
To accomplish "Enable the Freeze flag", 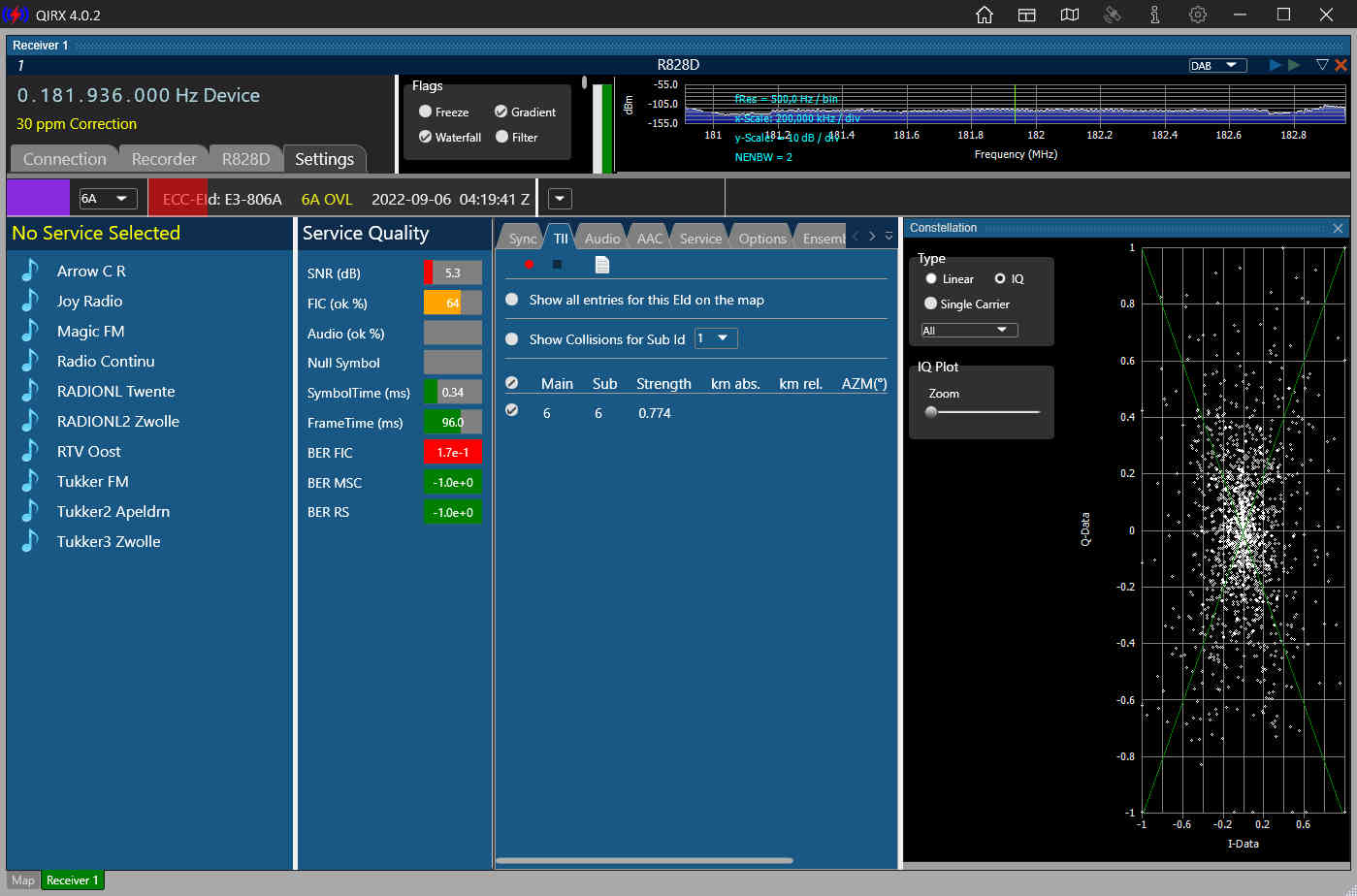I will tap(425, 112).
